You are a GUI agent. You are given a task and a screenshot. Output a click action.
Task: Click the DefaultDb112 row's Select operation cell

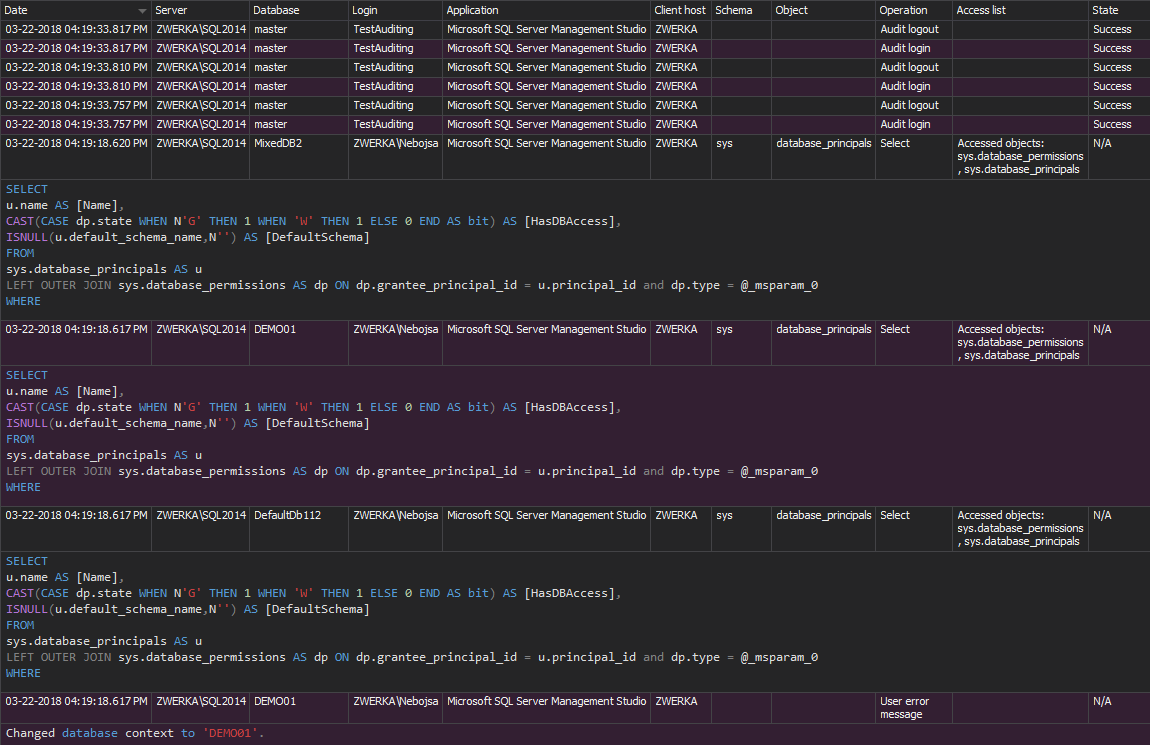click(x=913, y=529)
